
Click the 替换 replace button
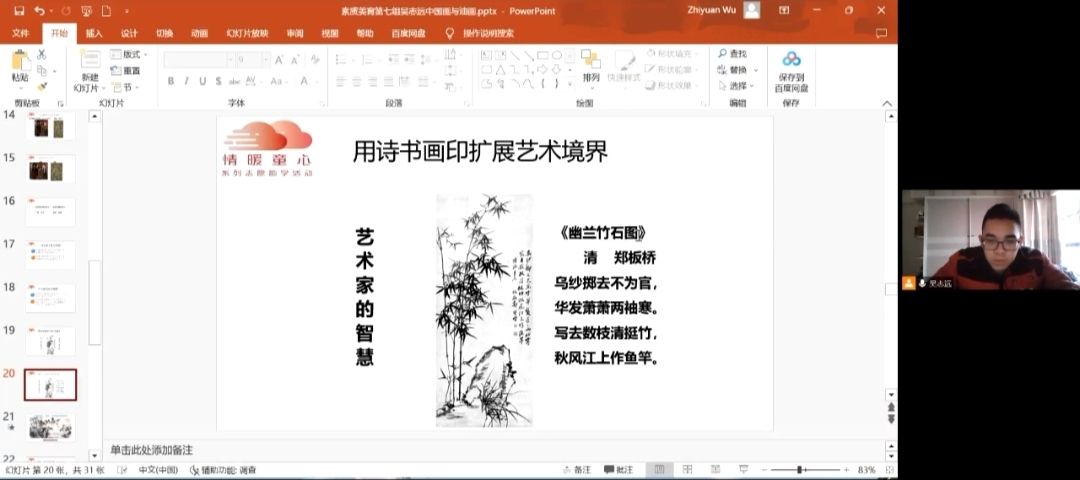tap(737, 70)
